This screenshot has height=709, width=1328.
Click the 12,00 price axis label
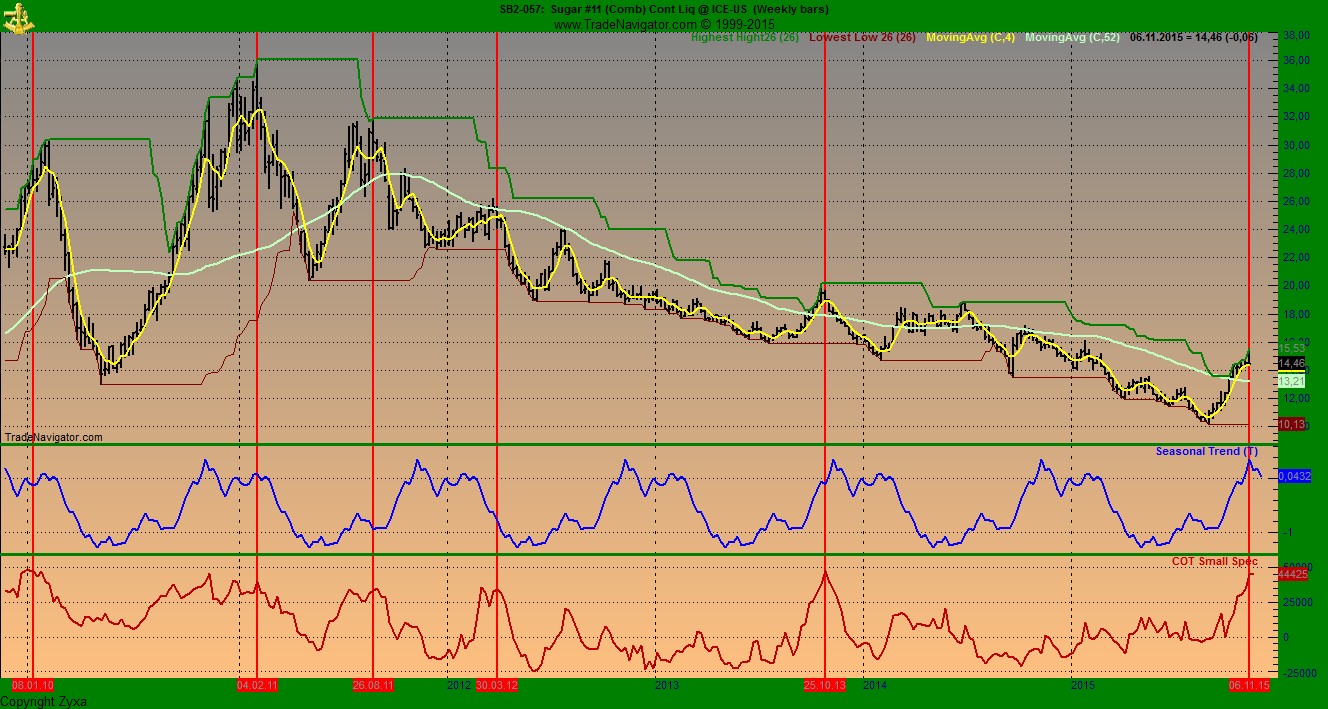pyautogui.click(x=1296, y=398)
